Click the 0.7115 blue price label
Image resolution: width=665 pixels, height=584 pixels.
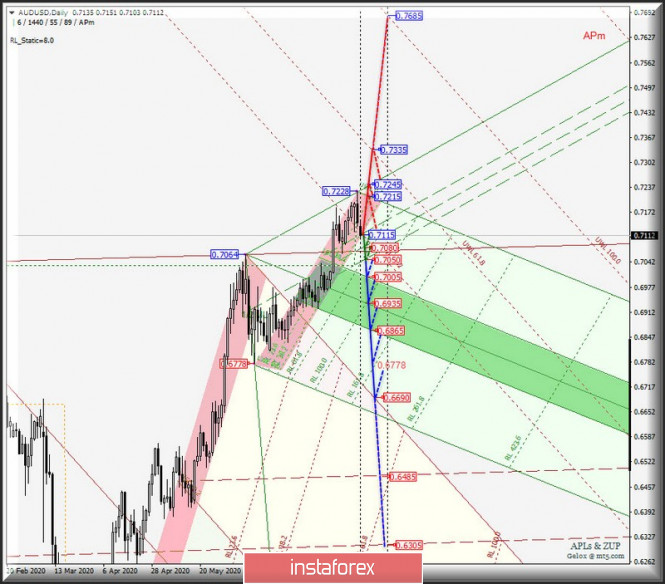[x=382, y=235]
